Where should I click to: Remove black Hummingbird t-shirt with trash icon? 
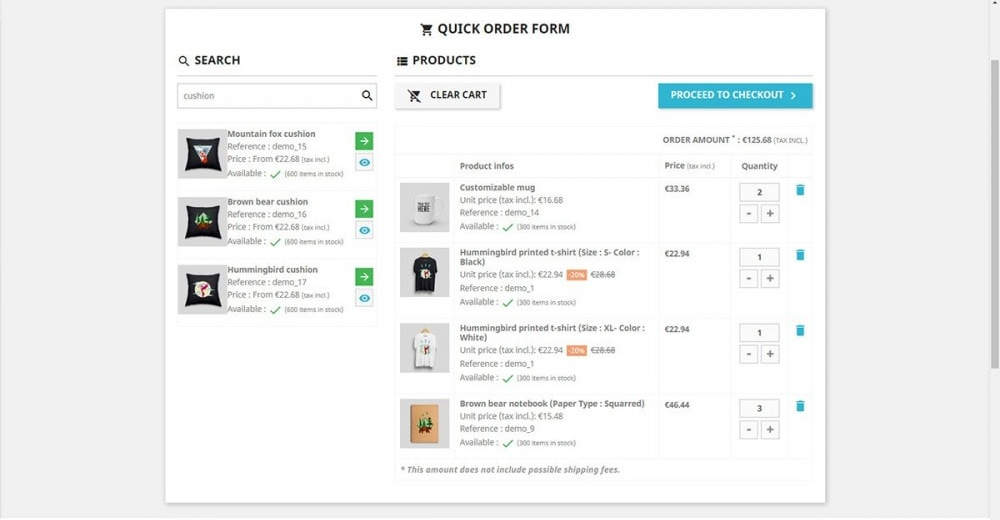(x=800, y=255)
